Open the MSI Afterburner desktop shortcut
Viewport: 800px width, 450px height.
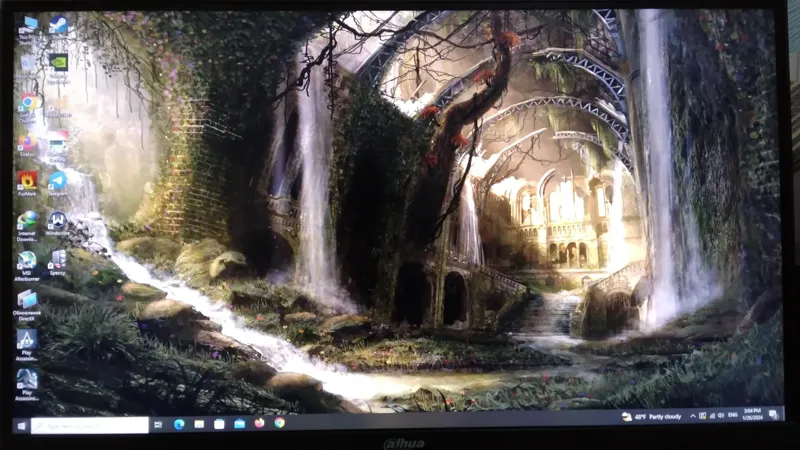point(27,262)
